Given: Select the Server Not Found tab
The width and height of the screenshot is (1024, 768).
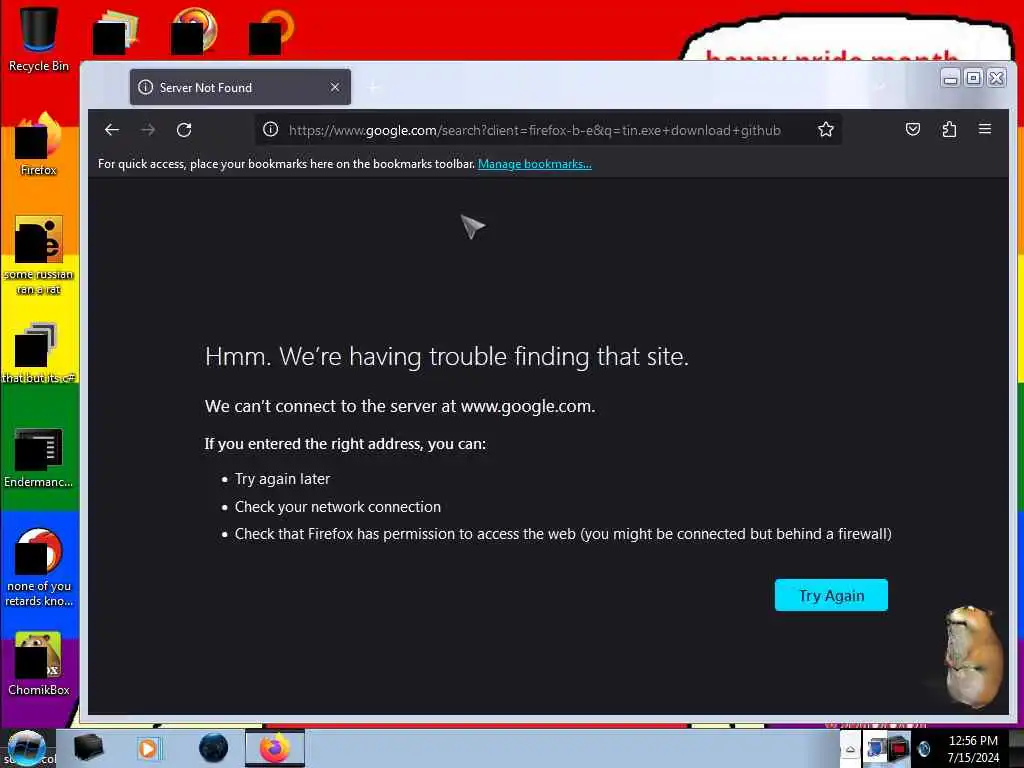Looking at the screenshot, I should tap(240, 87).
